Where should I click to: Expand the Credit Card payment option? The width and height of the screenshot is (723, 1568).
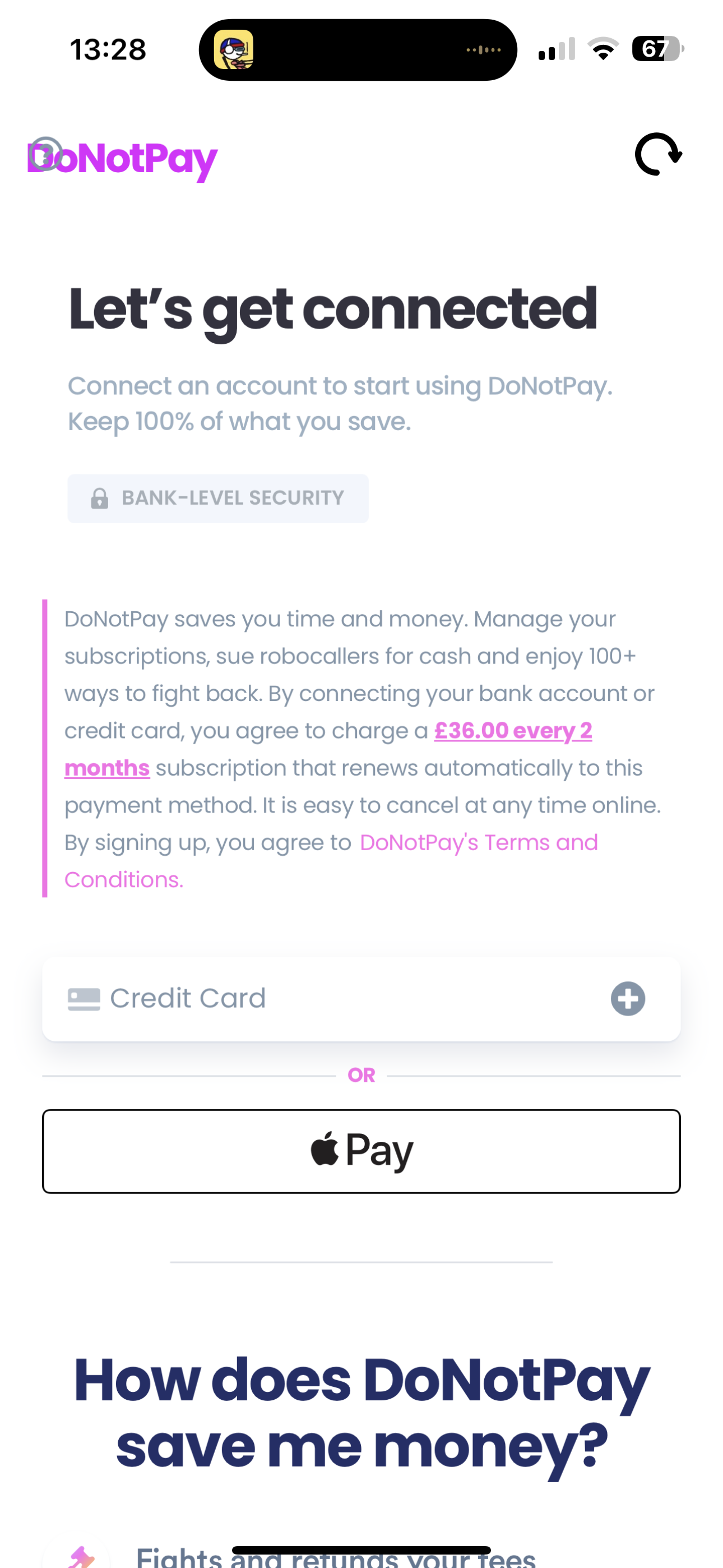coord(361,998)
